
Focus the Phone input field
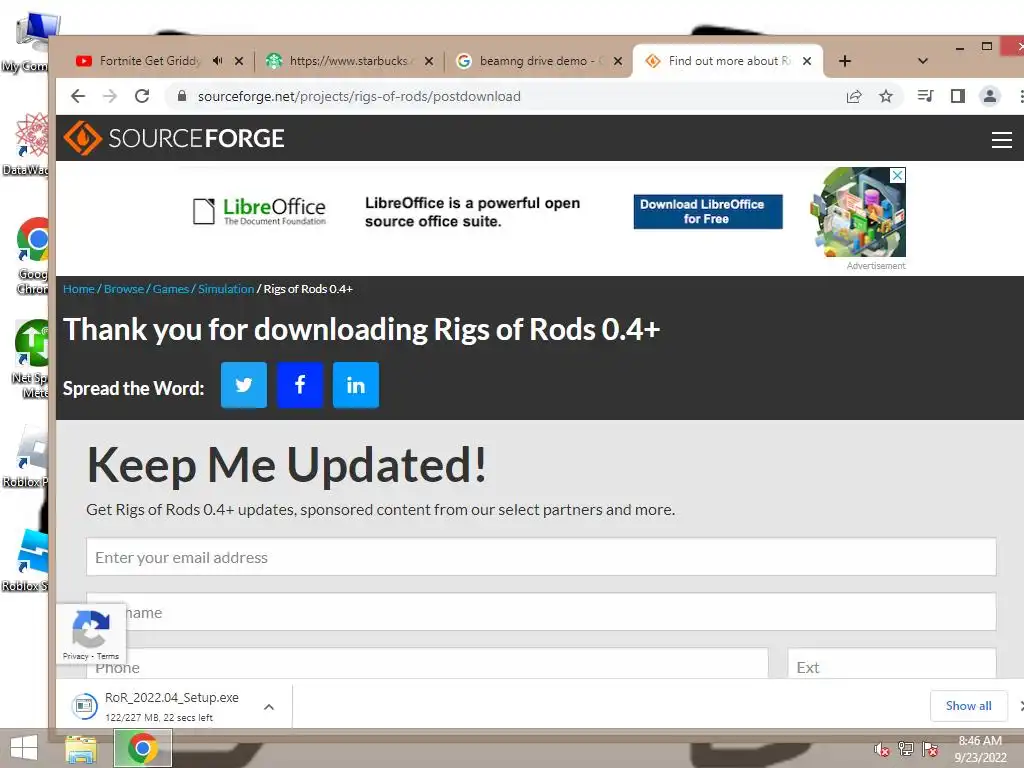(427, 664)
